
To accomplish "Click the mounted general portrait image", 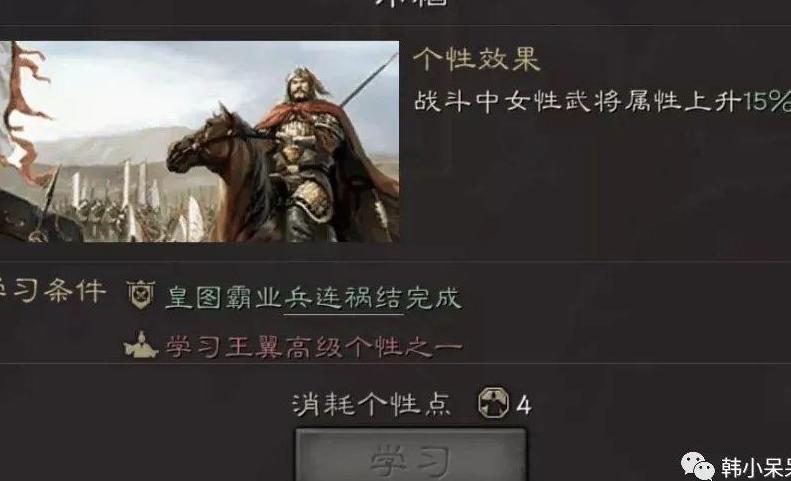I will pos(199,141).
